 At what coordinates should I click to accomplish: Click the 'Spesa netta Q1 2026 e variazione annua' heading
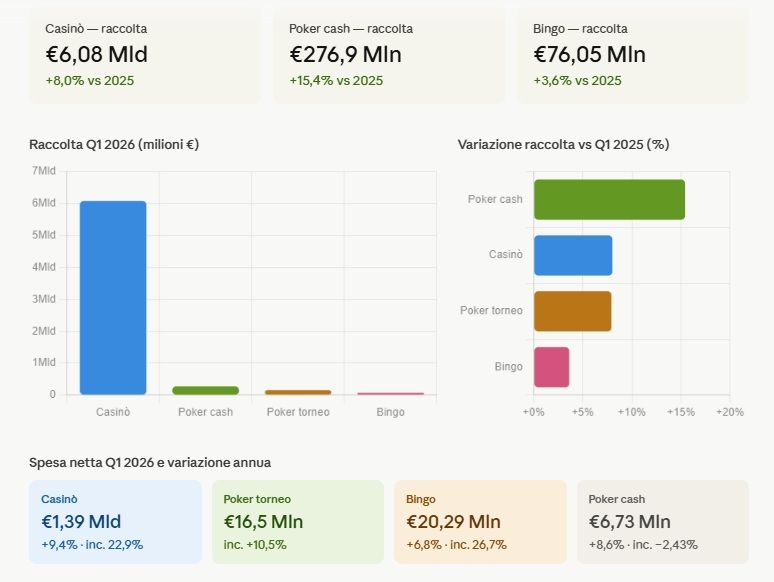[150, 462]
